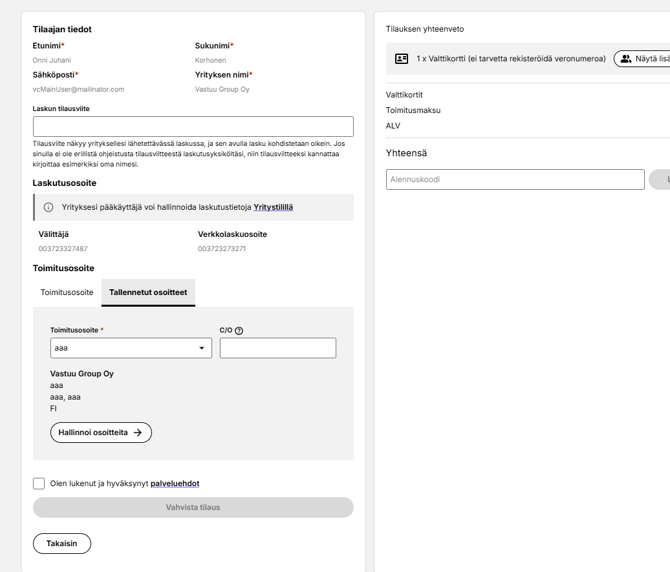Click the Valttikortti card icon in summary

[x=401, y=59]
